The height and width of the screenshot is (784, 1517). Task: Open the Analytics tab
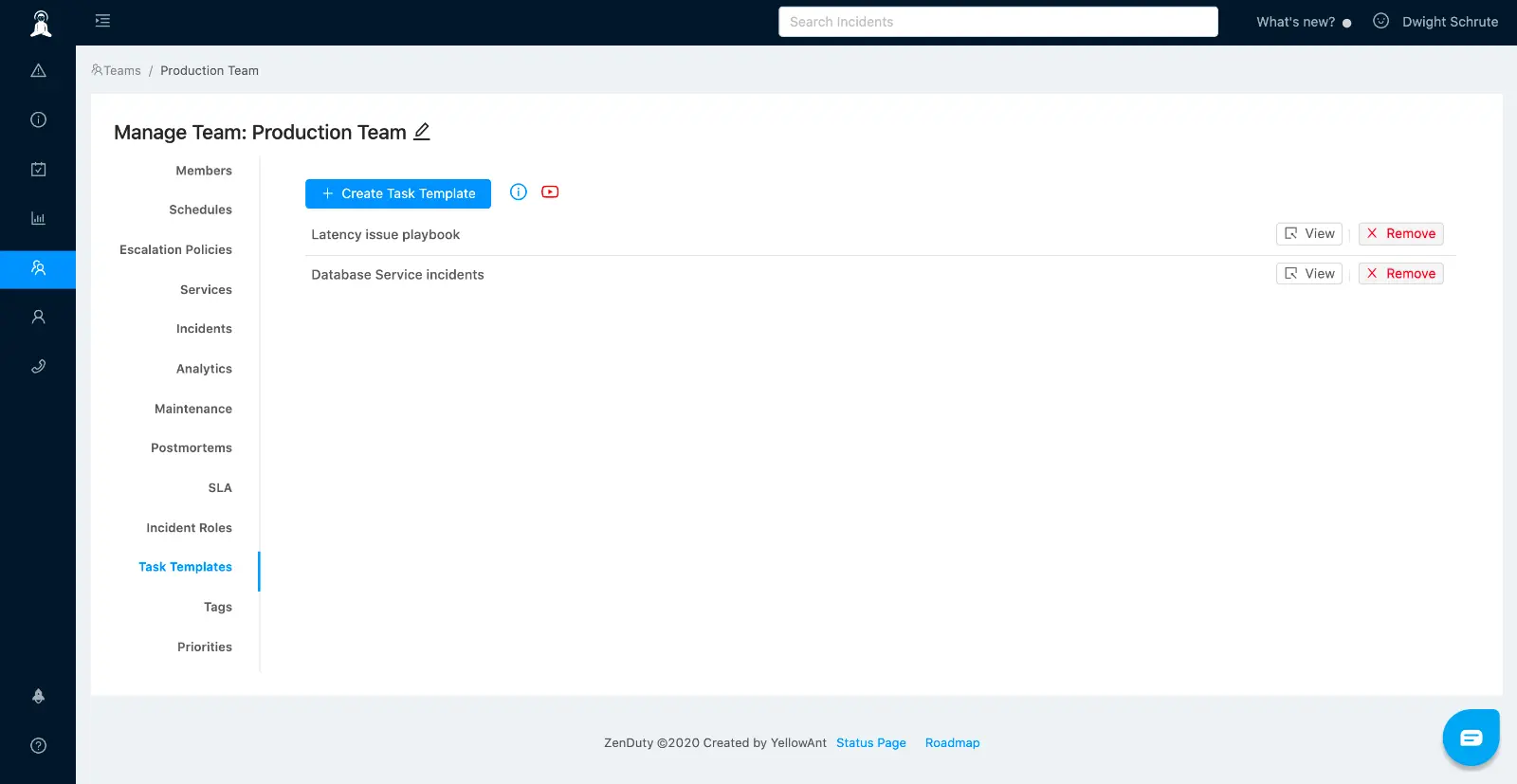coord(204,369)
